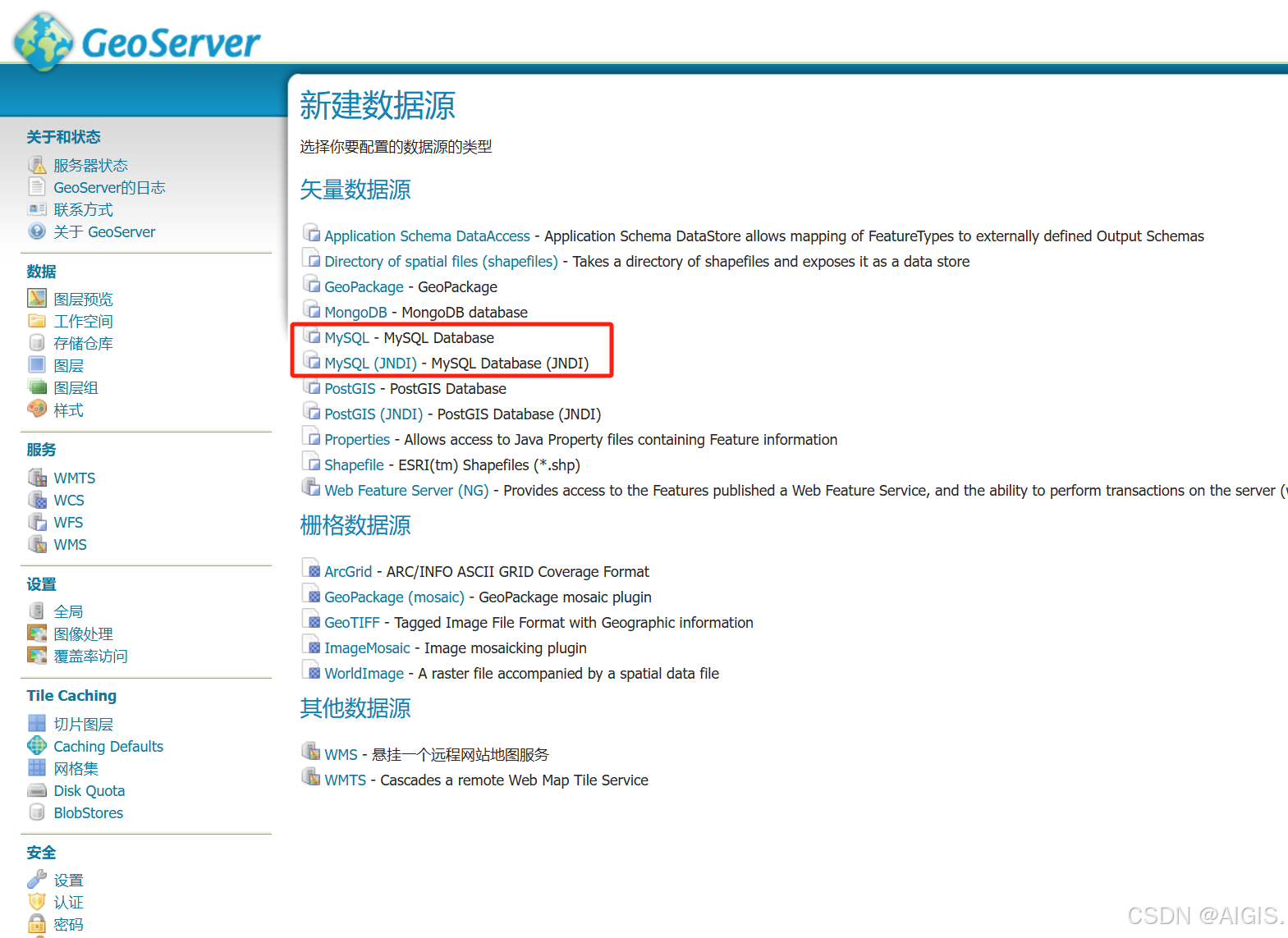Viewport: 1288px width, 938px height.
Task: Click the WFS service icon
Action: coord(37,522)
